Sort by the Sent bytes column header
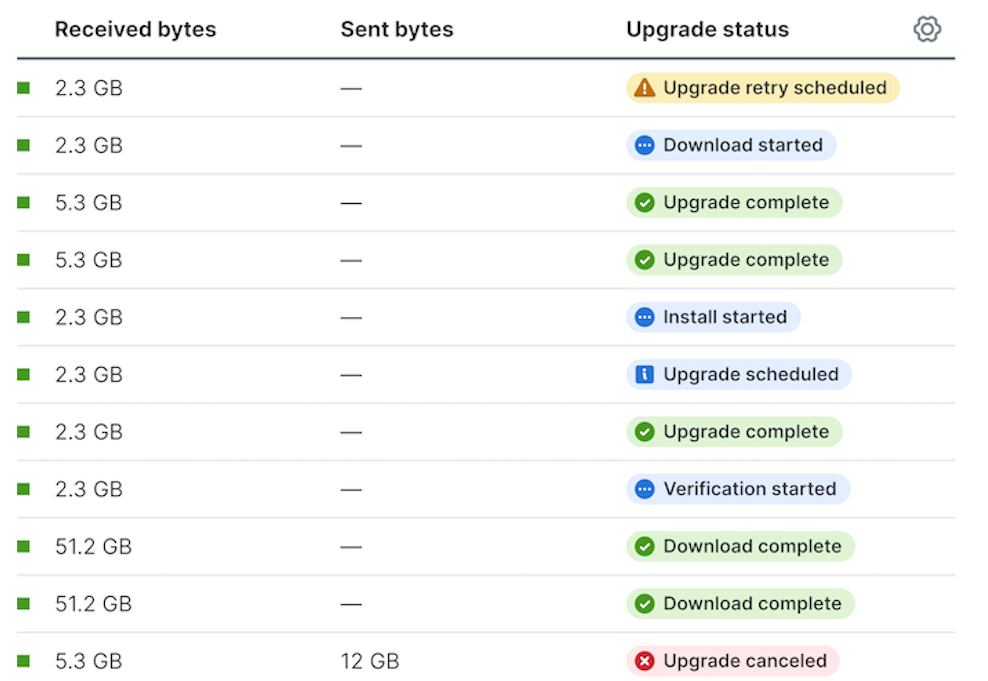 tap(397, 29)
